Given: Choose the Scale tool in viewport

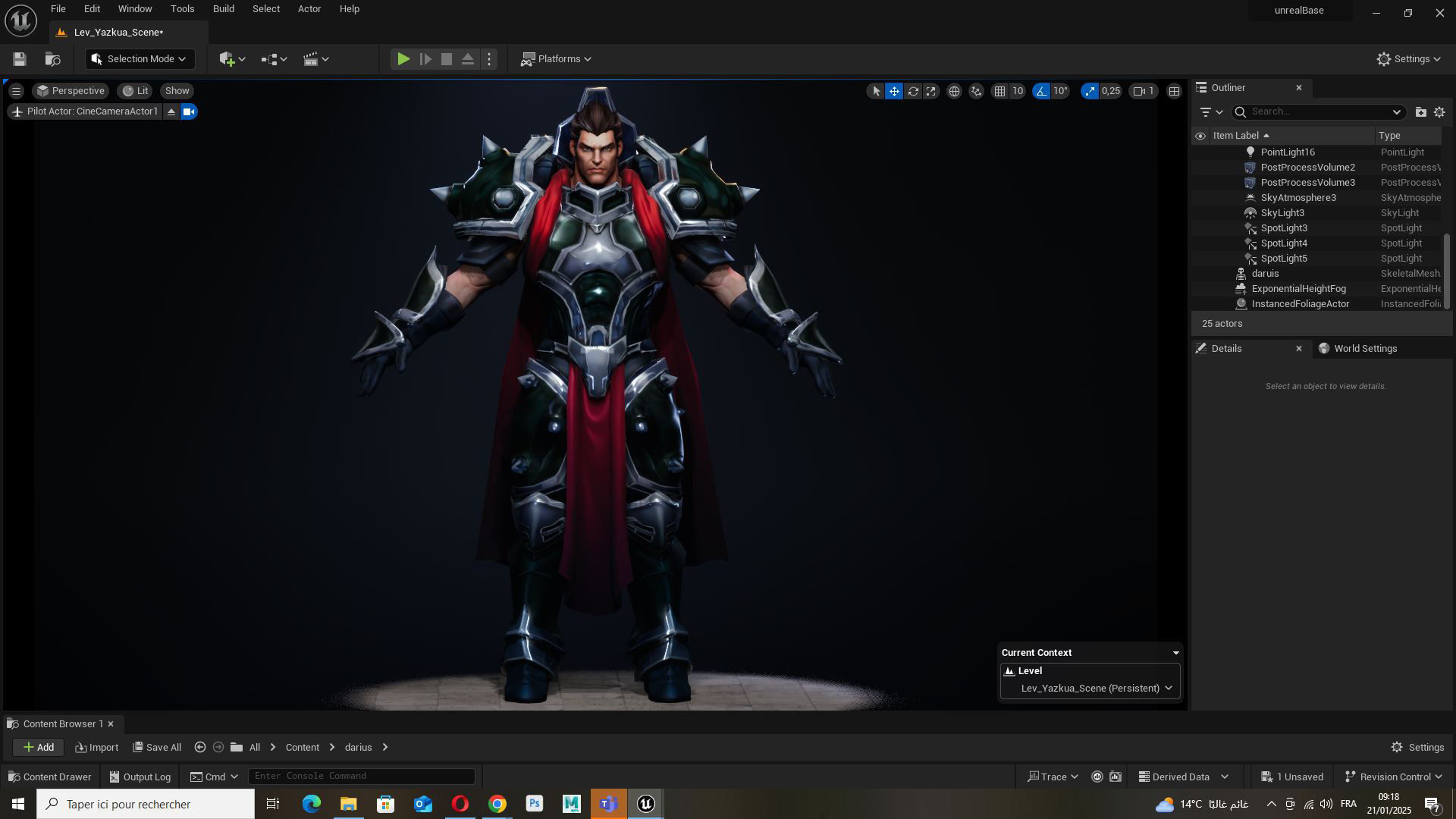Looking at the screenshot, I should click(x=931, y=91).
